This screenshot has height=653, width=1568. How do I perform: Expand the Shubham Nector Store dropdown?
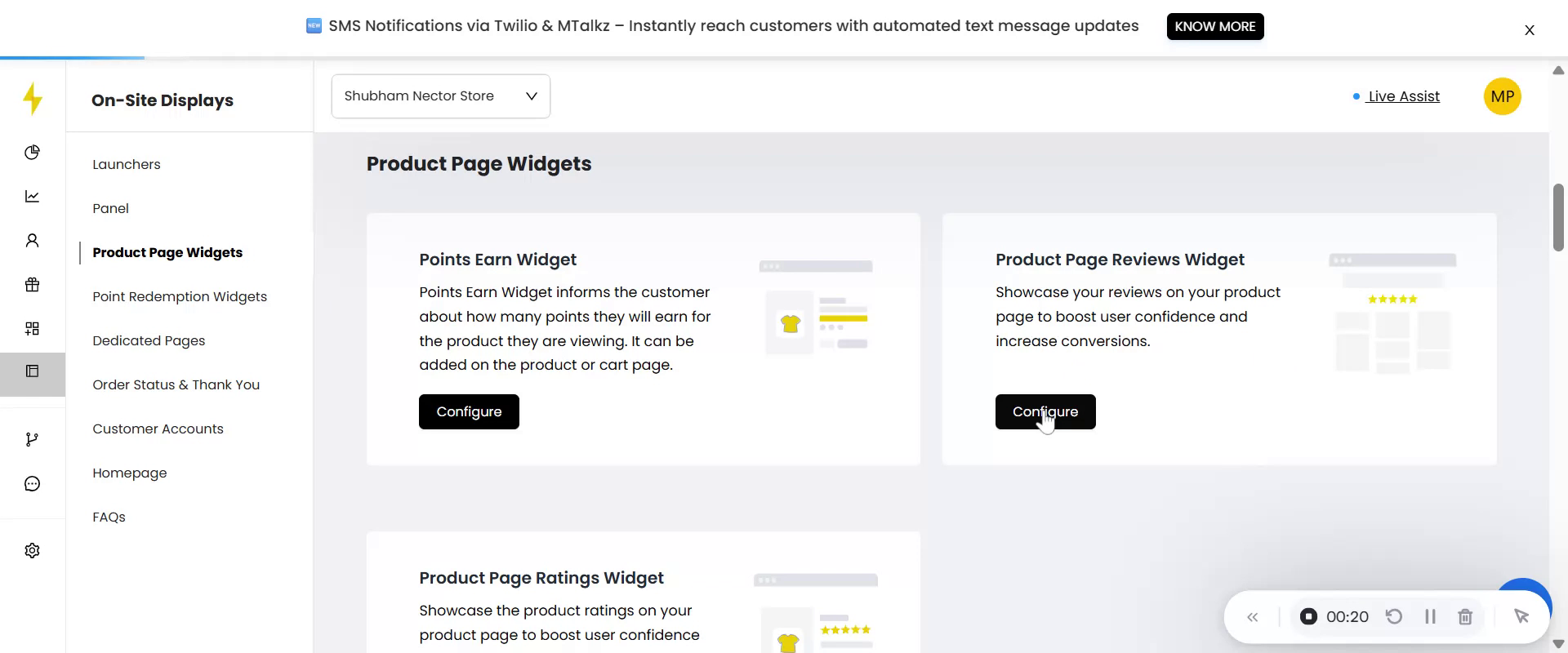click(440, 96)
